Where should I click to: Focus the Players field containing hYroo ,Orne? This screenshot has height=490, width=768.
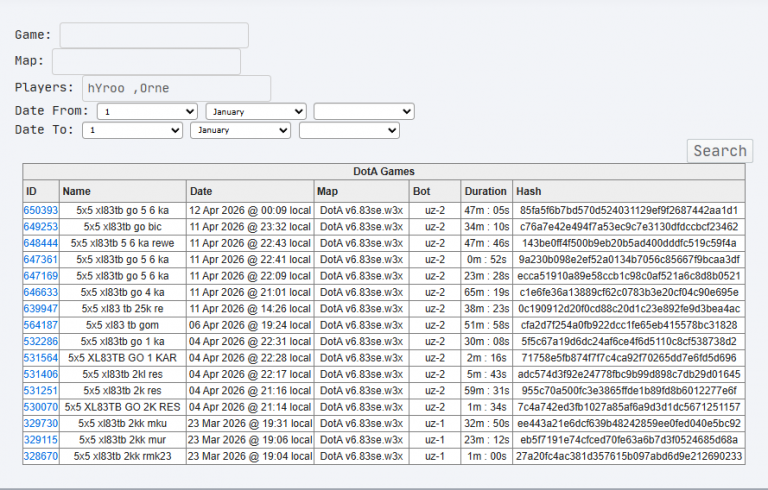click(176, 88)
